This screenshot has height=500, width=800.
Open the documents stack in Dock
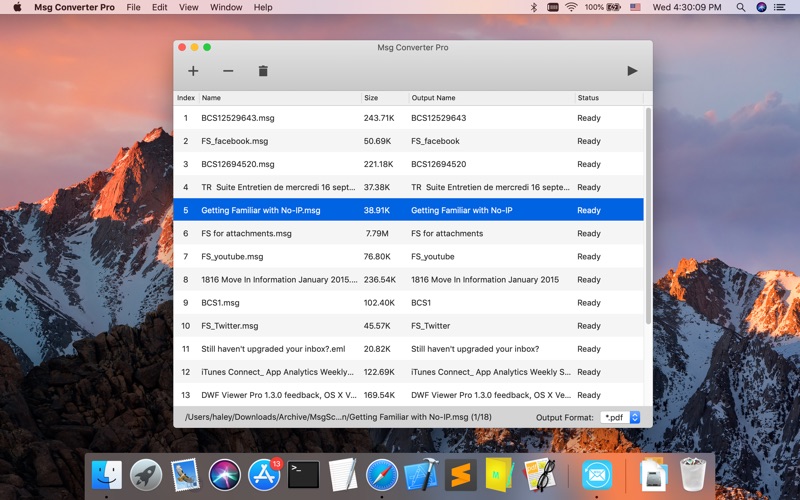coord(654,474)
